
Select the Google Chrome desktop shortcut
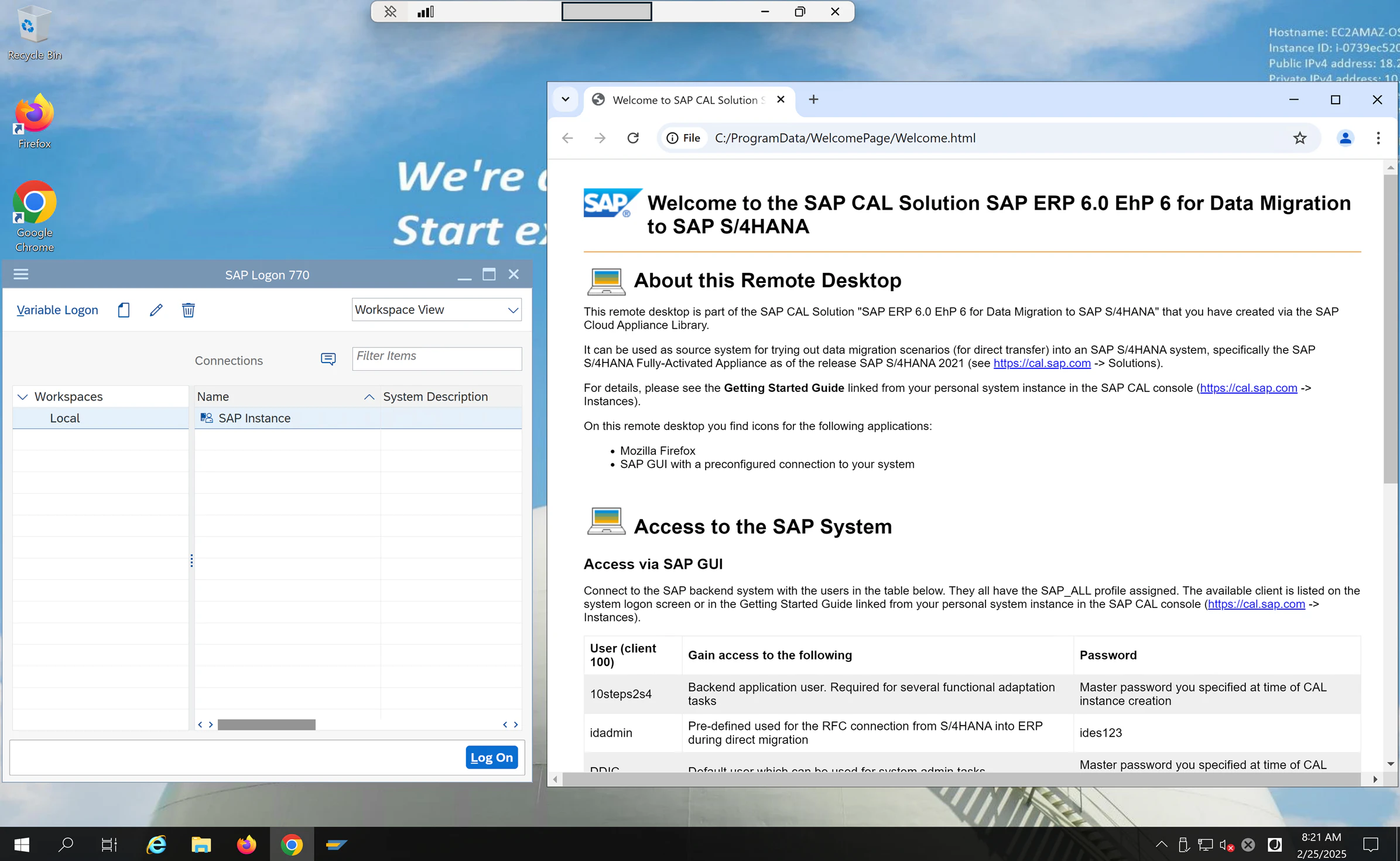[34, 217]
